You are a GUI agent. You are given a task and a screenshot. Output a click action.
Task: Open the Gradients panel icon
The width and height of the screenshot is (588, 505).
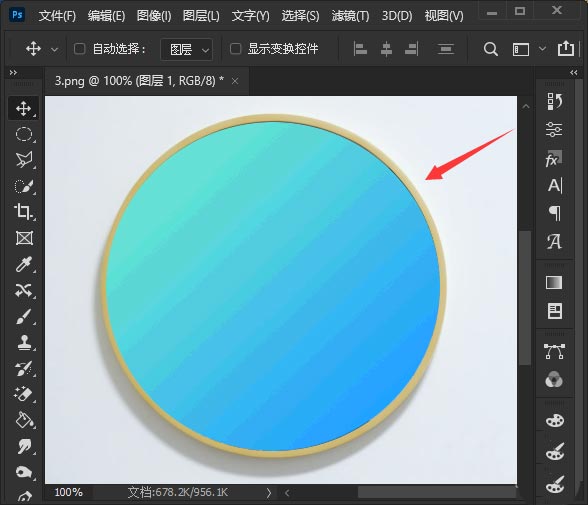pyautogui.click(x=554, y=283)
